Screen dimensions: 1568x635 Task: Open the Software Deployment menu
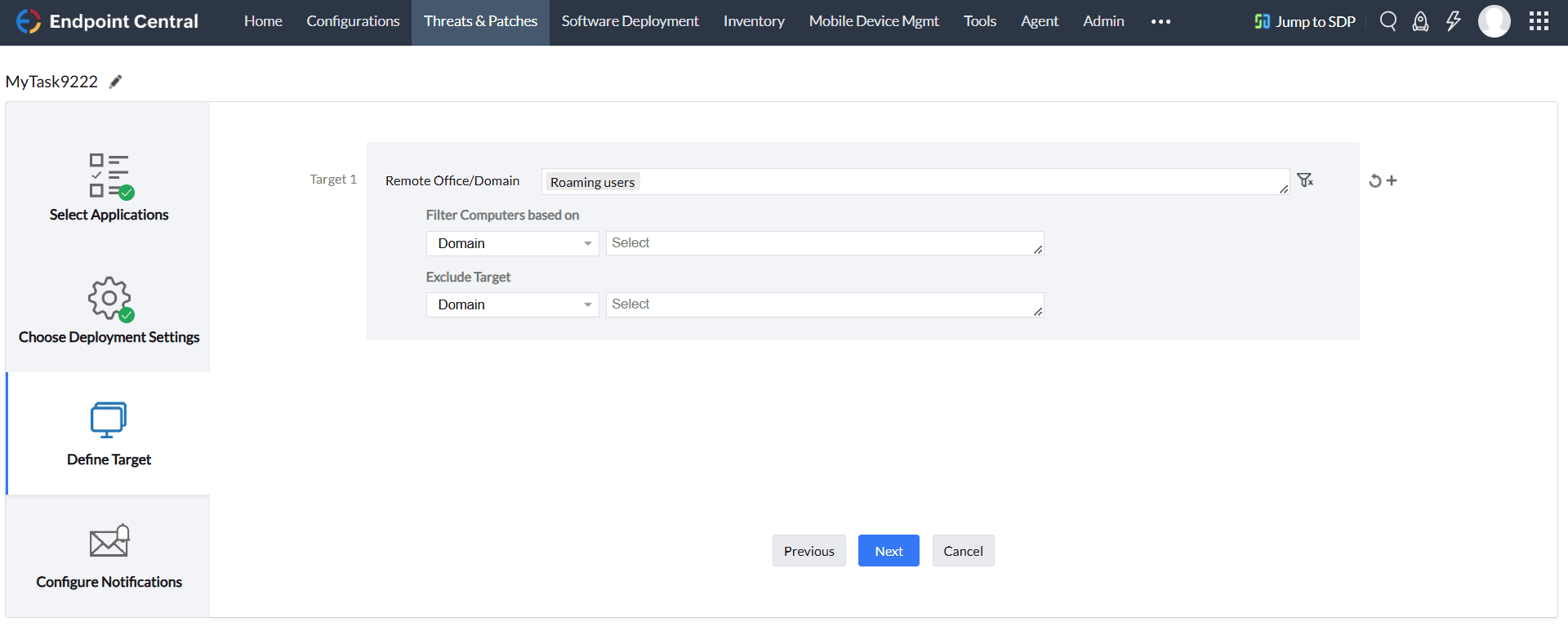click(630, 21)
